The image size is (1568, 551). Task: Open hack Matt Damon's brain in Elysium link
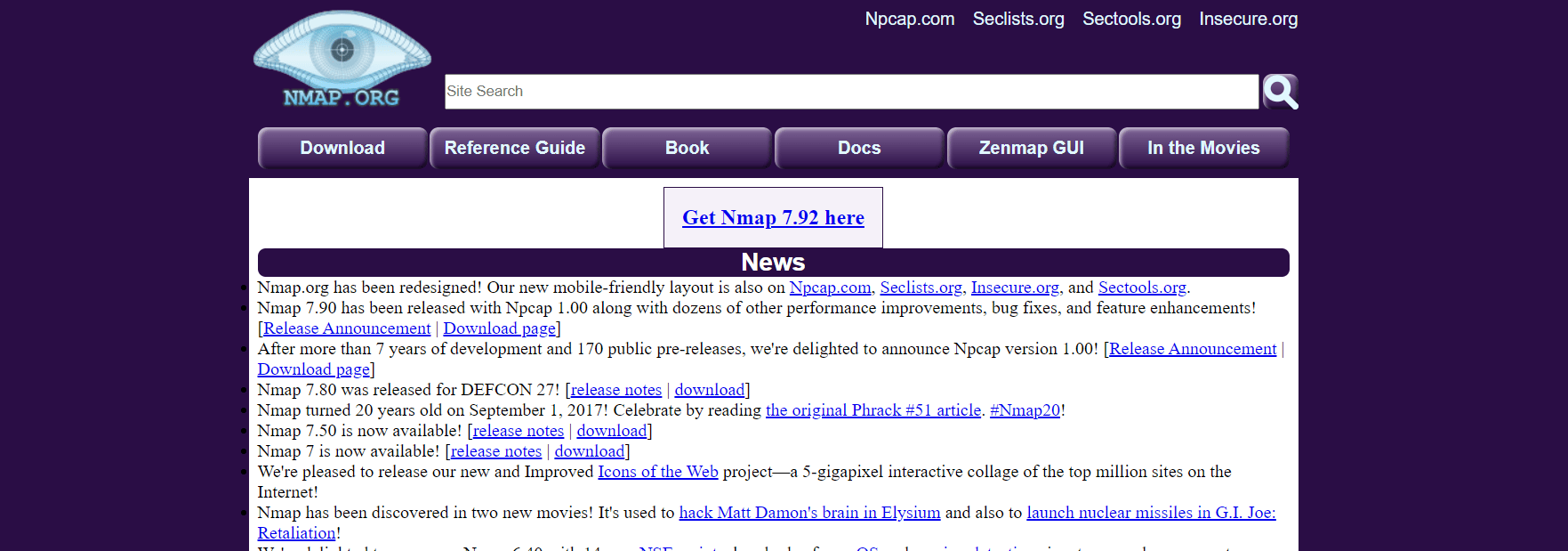[x=809, y=513]
